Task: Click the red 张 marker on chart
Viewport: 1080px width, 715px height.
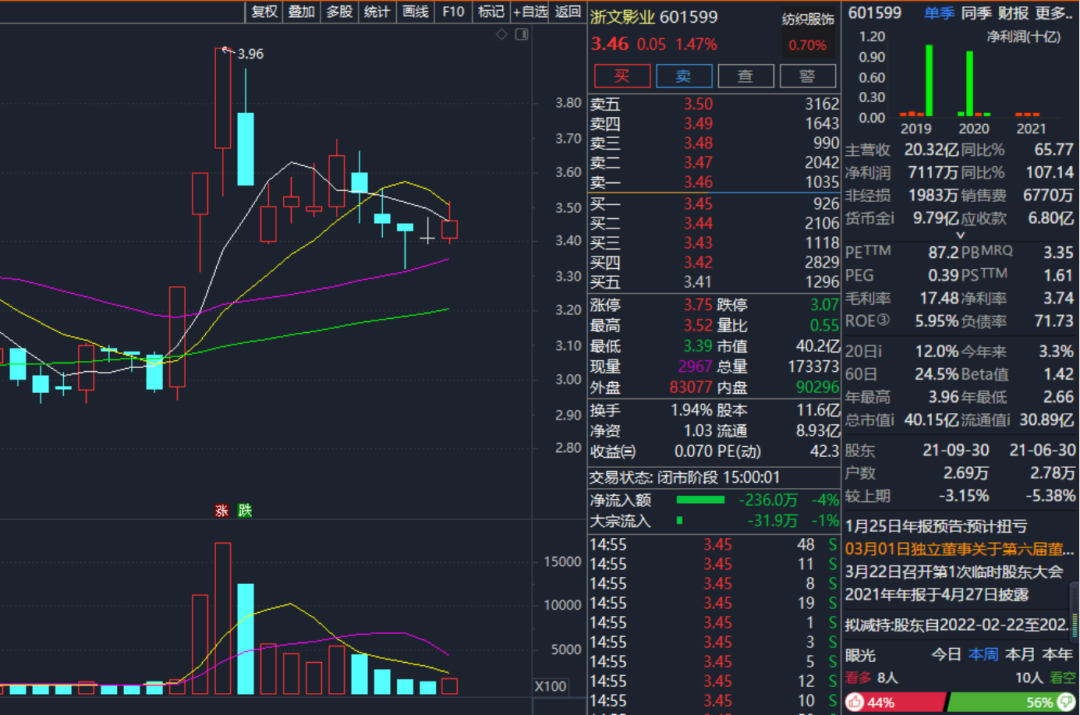Action: [x=222, y=510]
